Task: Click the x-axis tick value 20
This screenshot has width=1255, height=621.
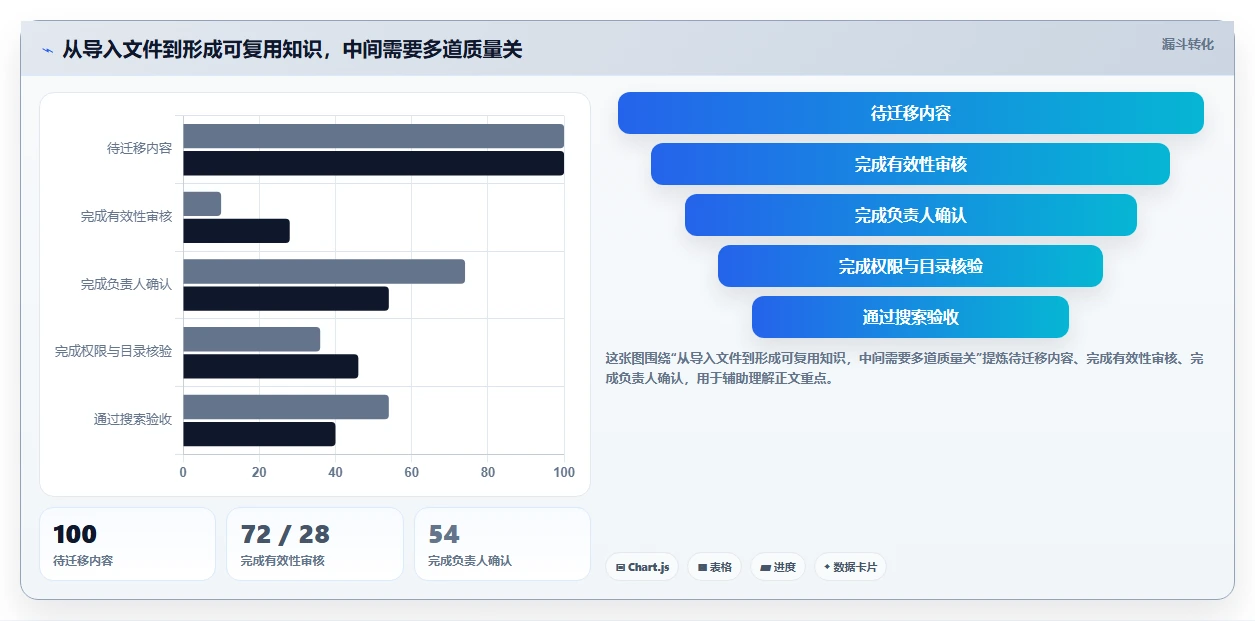Action: (x=259, y=472)
